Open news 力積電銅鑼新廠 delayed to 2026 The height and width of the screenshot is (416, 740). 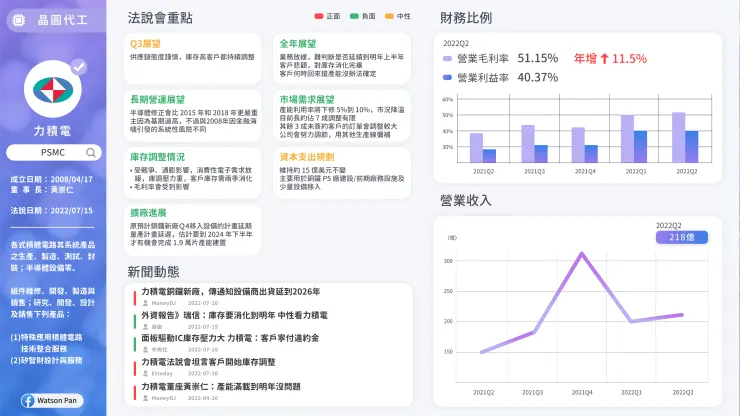click(231, 292)
